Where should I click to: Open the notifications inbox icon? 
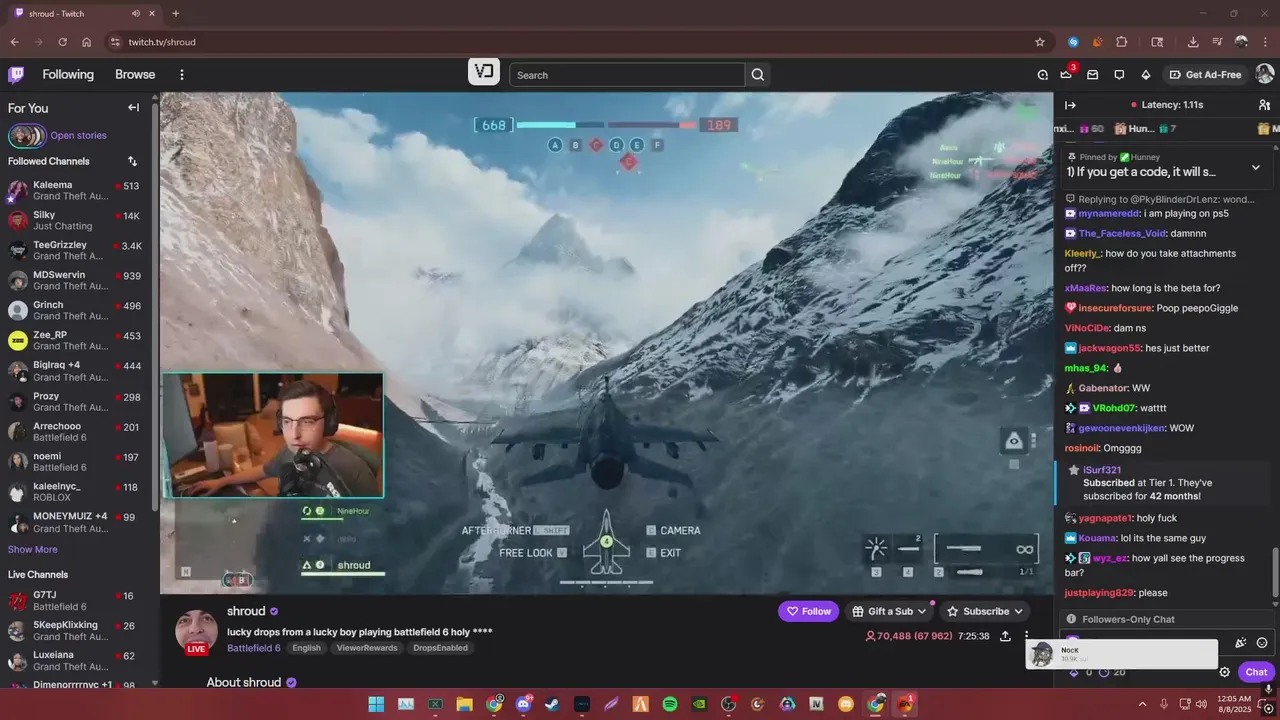1093,75
